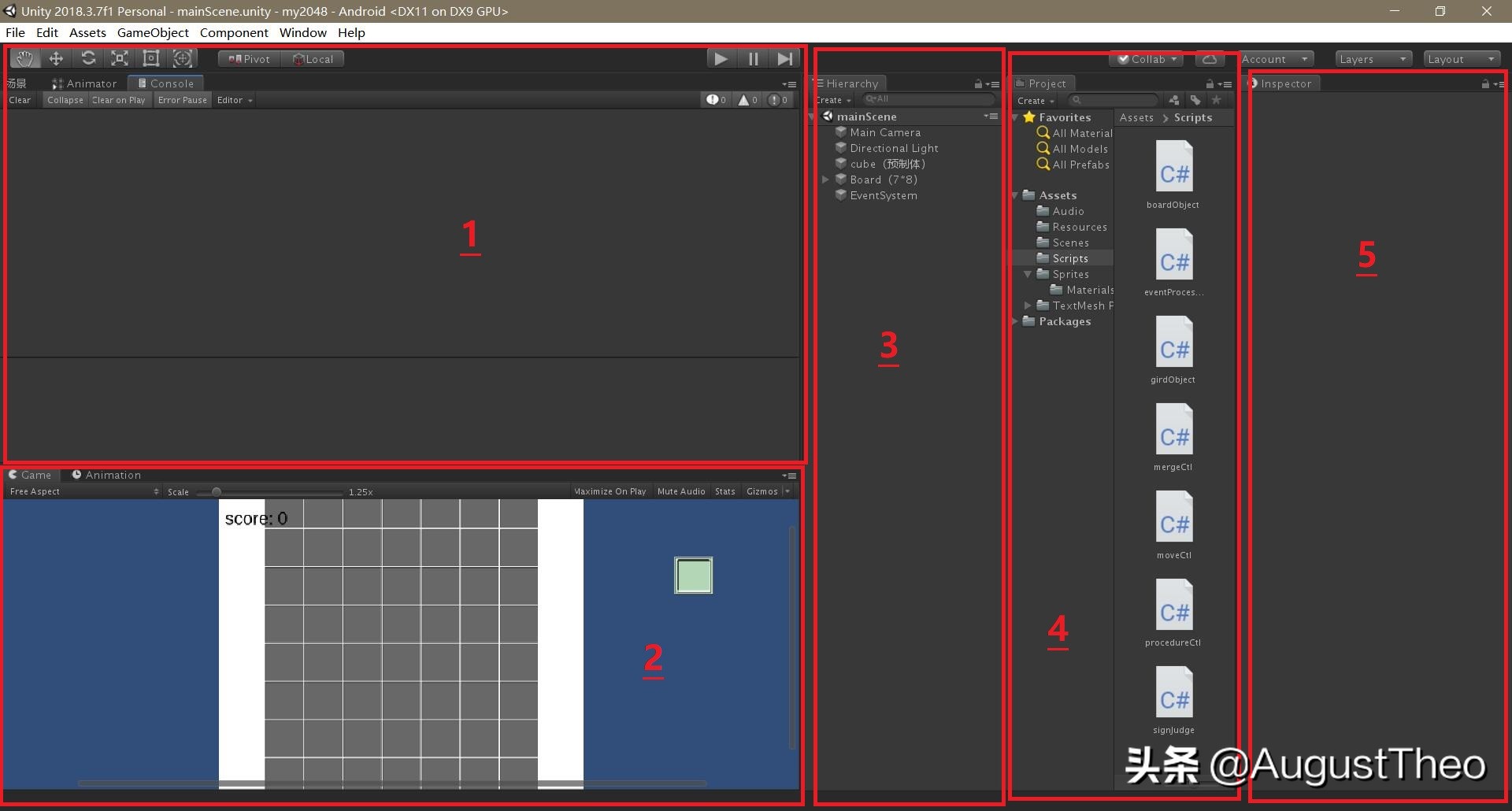Screen dimensions: 1512x811
Task: Click Save search star icon
Action: (x=1217, y=100)
